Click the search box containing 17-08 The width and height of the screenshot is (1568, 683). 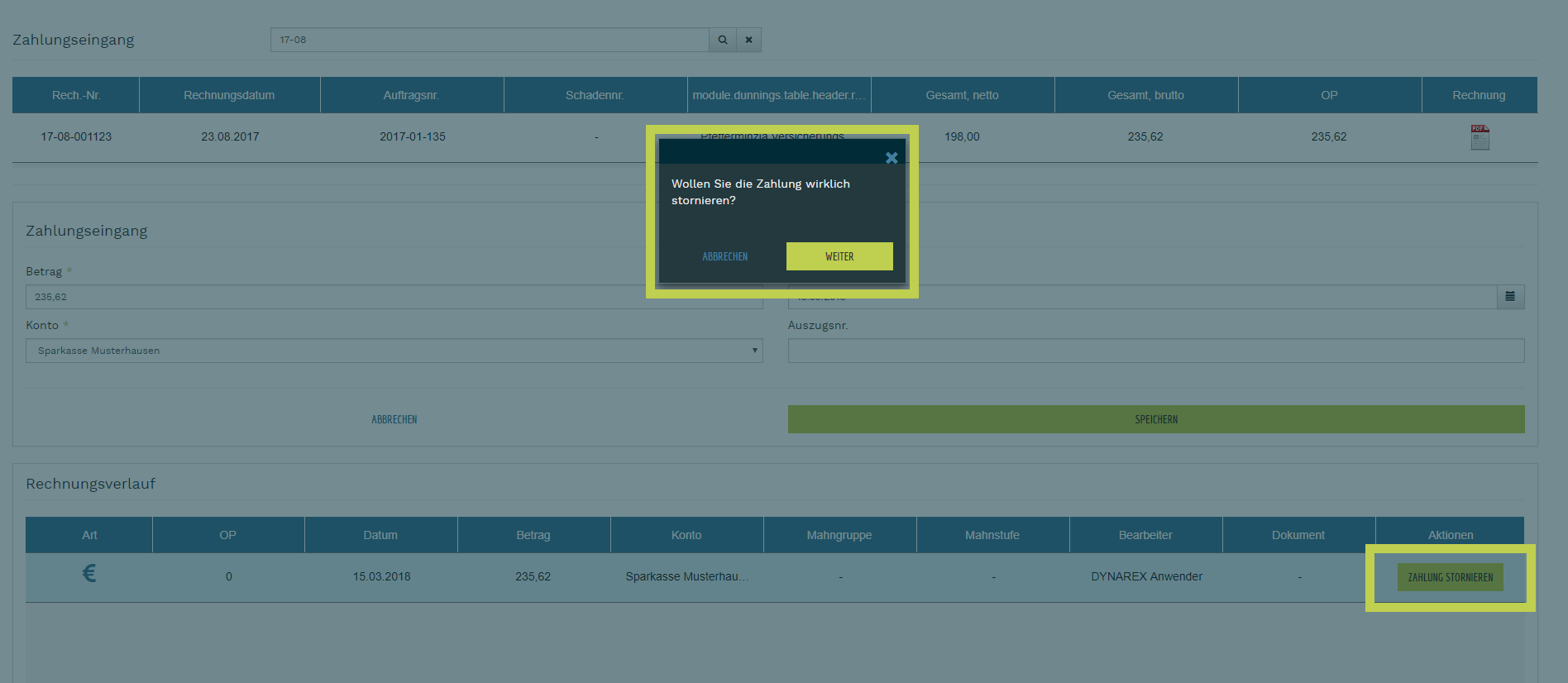pos(489,40)
